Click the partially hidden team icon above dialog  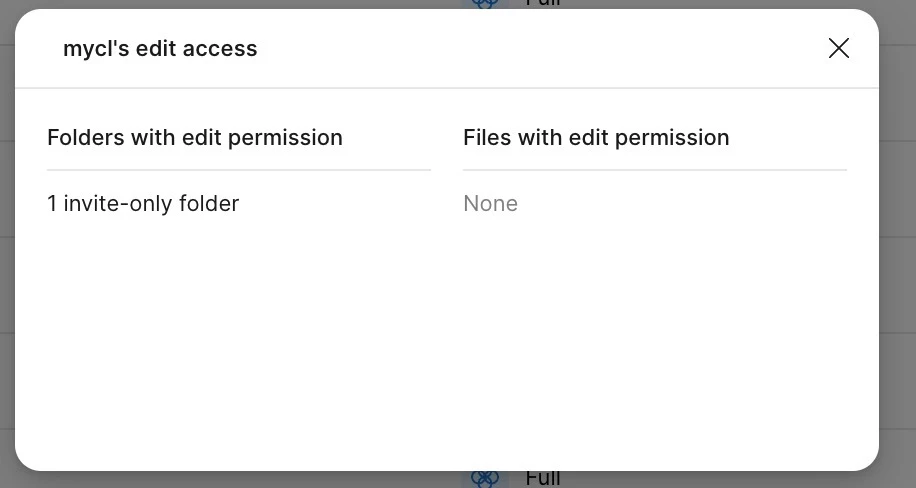pos(485,4)
